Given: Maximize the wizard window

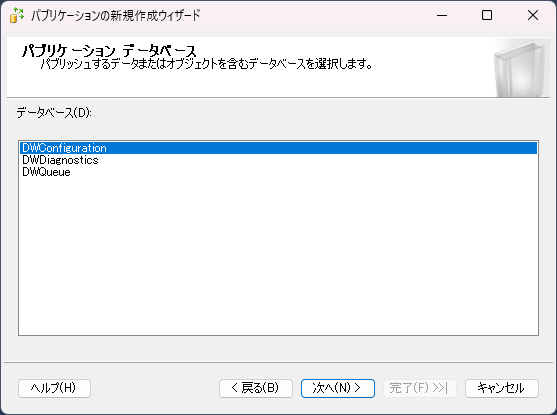Looking at the screenshot, I should (487, 15).
